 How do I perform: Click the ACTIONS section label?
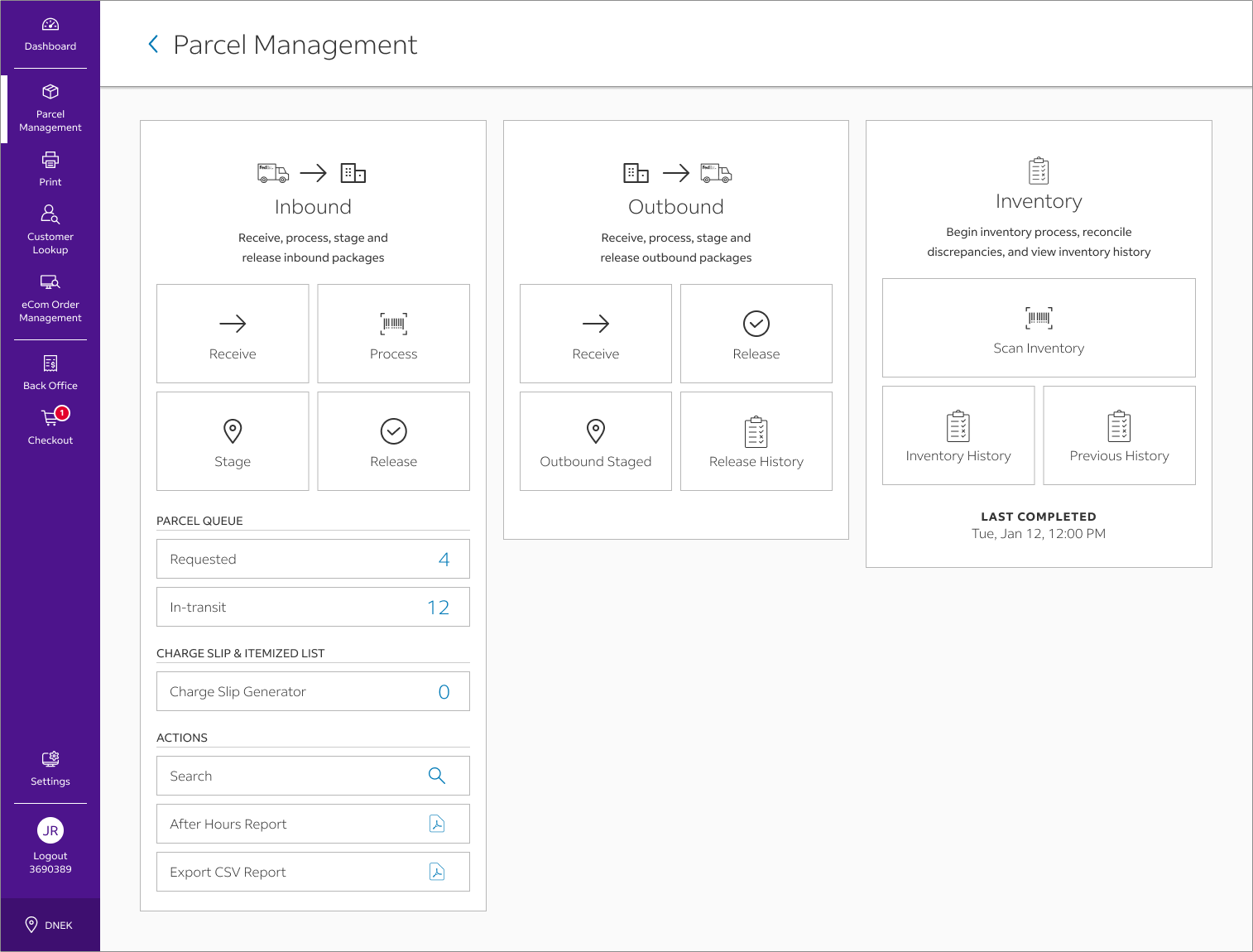pos(182,738)
